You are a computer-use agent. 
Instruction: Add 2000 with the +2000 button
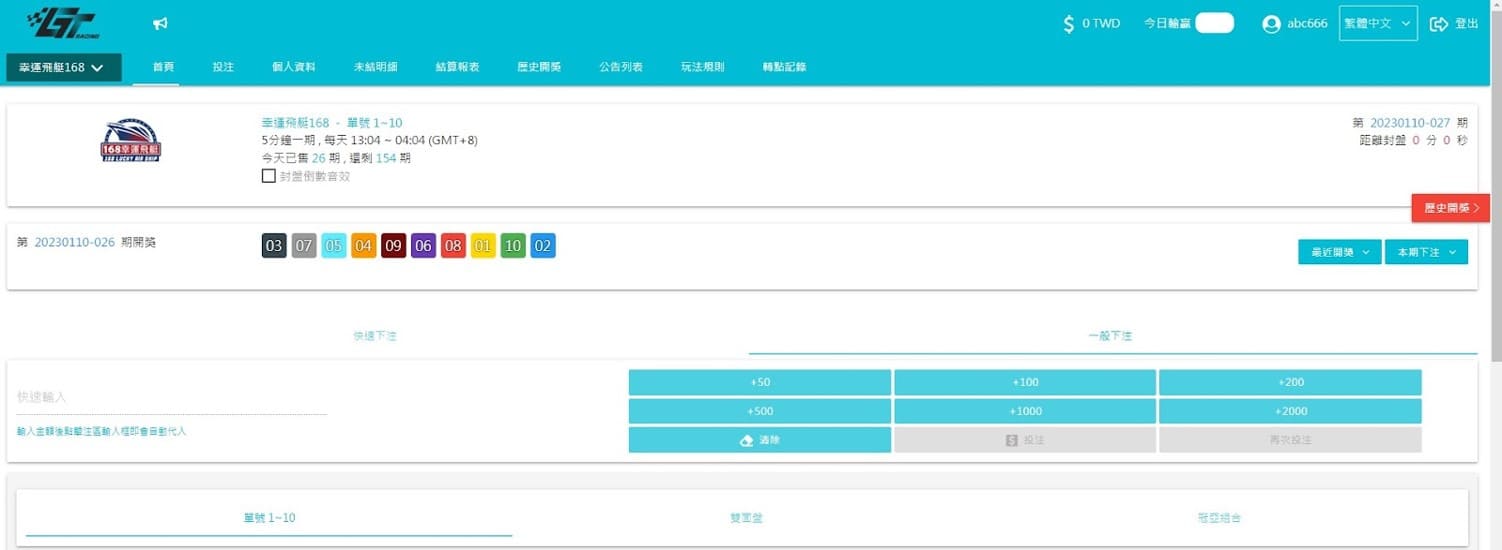[x=1290, y=411]
